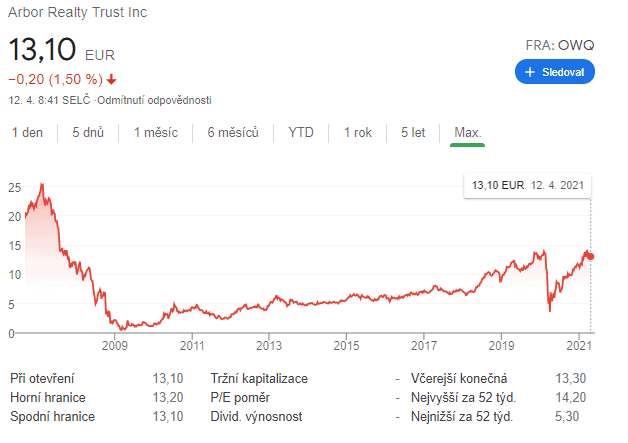Click the Sledovat follow button
This screenshot has height=443, width=628.
(x=555, y=72)
